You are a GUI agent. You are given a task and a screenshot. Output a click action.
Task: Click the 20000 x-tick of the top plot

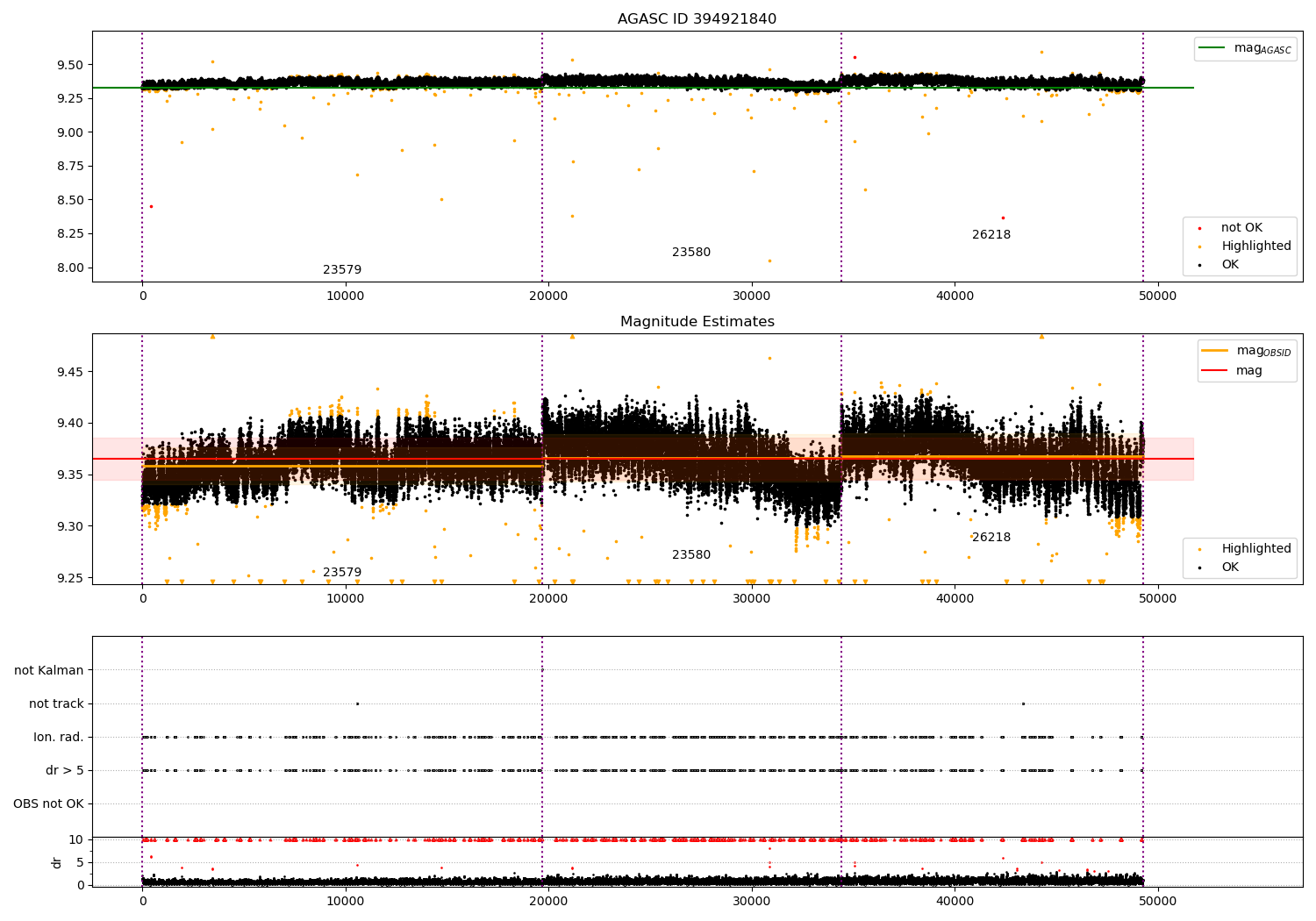(548, 296)
